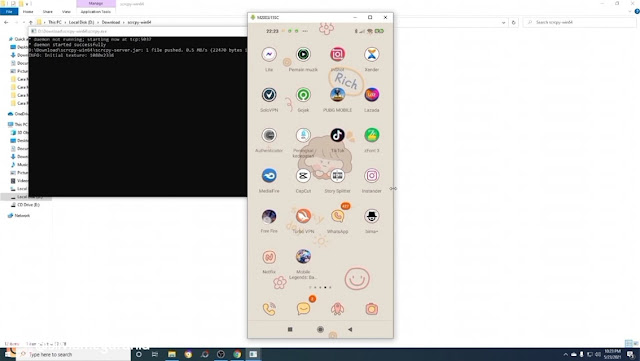Open the Story Splitter app
This screenshot has height=361, width=640.
tap(337, 176)
